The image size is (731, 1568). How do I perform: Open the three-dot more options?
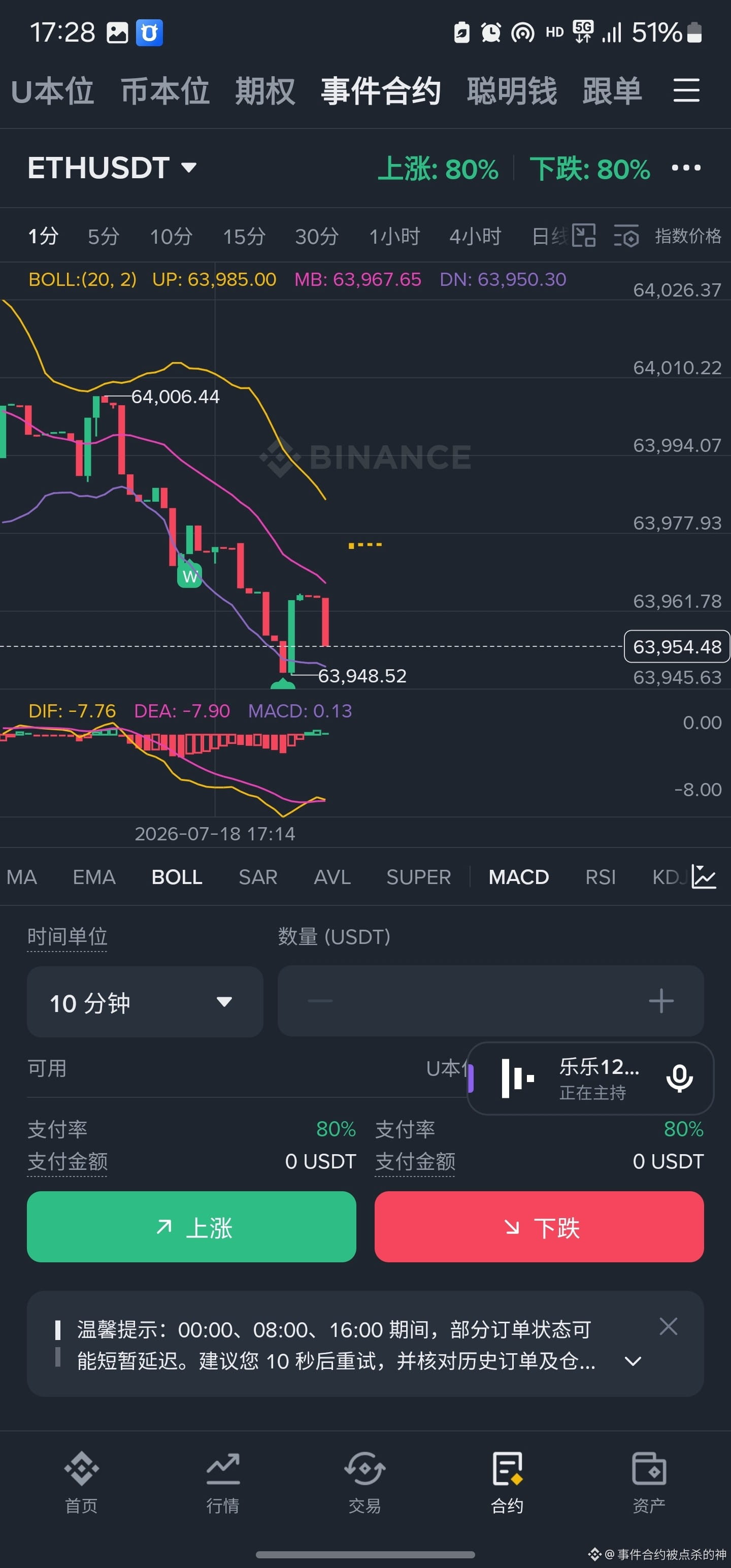(686, 168)
